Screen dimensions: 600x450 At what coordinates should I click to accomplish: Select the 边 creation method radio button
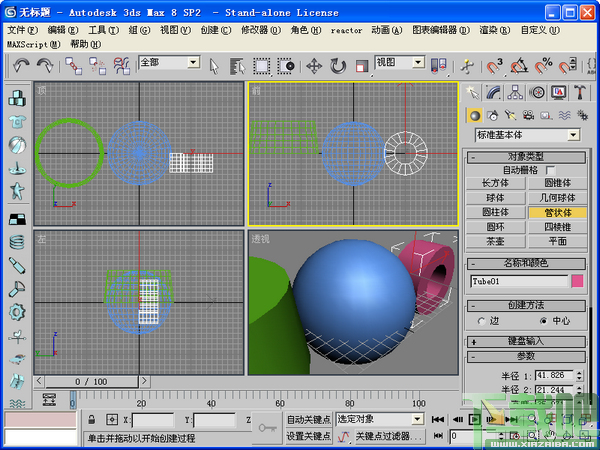[x=481, y=321]
